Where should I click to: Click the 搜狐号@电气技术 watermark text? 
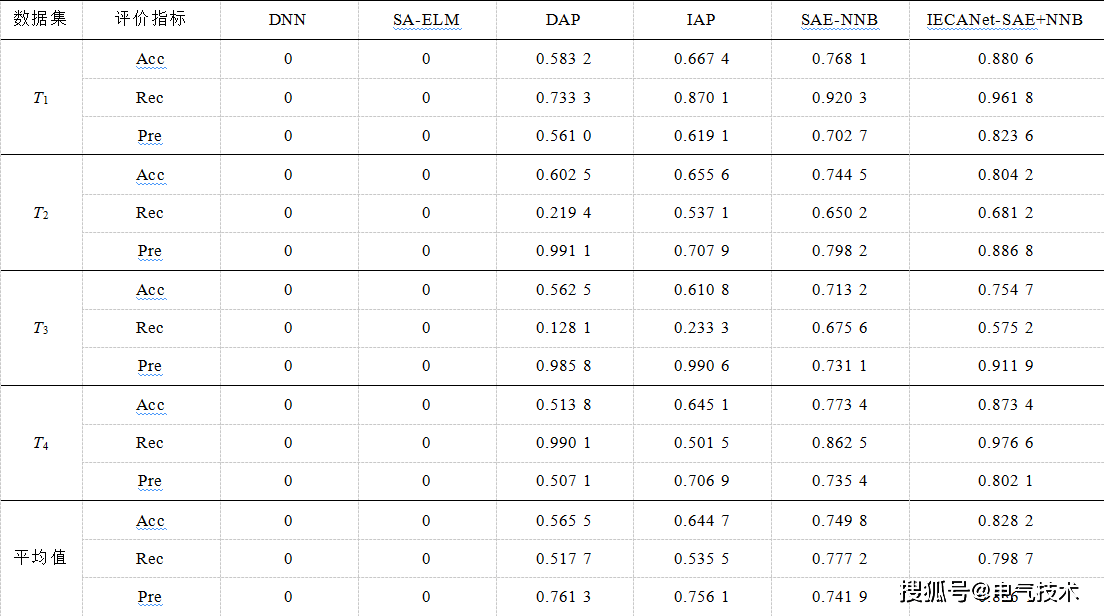pyautogui.click(x=990, y=592)
